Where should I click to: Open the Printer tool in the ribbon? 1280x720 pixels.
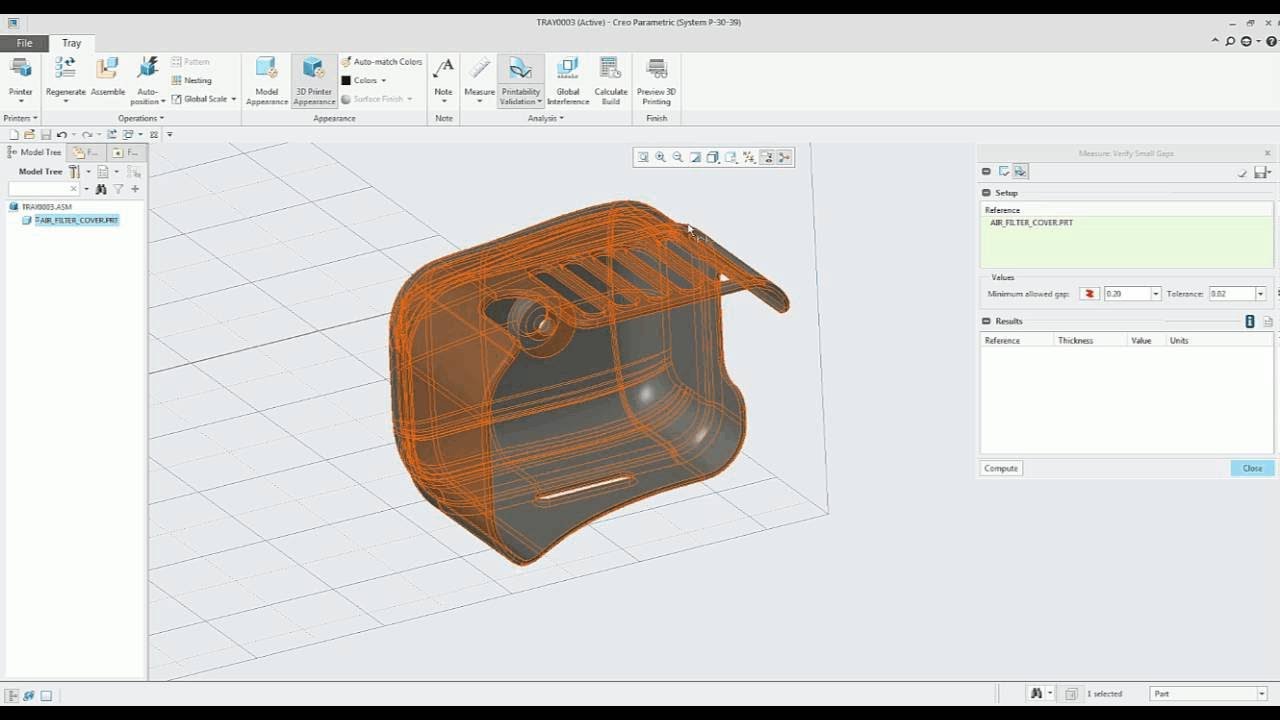21,80
